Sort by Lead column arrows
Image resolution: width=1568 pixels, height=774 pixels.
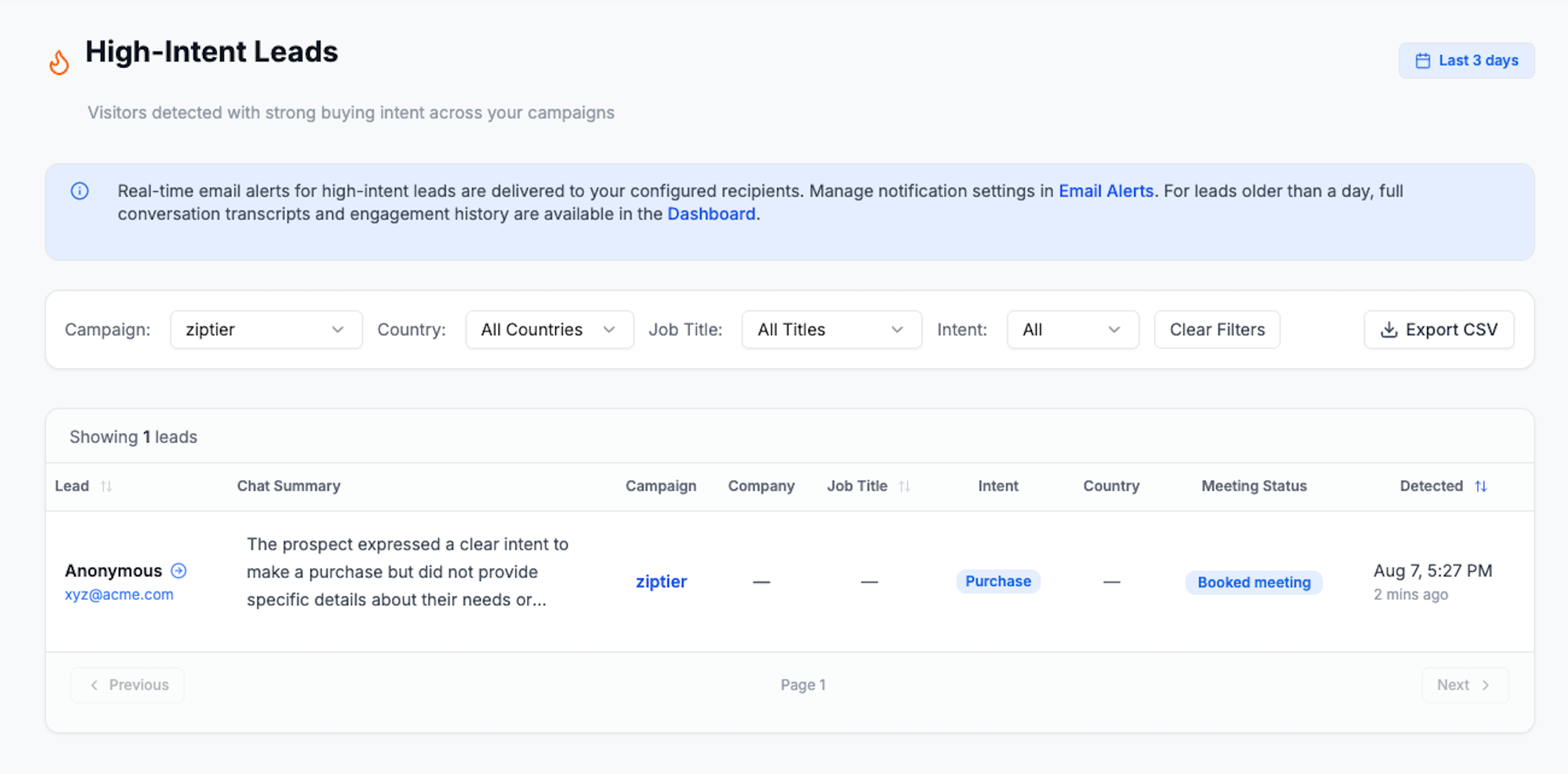[x=106, y=486]
